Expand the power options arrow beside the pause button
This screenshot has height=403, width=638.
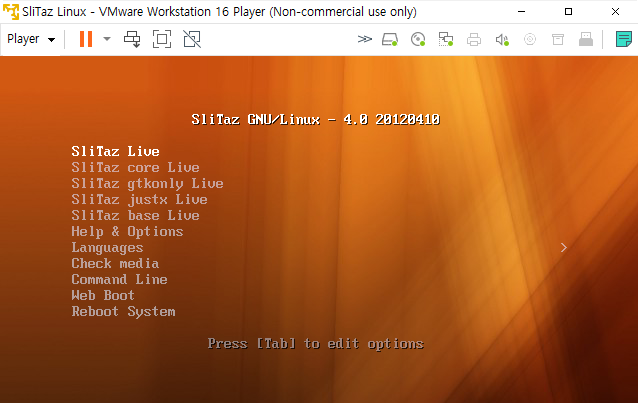tap(107, 39)
